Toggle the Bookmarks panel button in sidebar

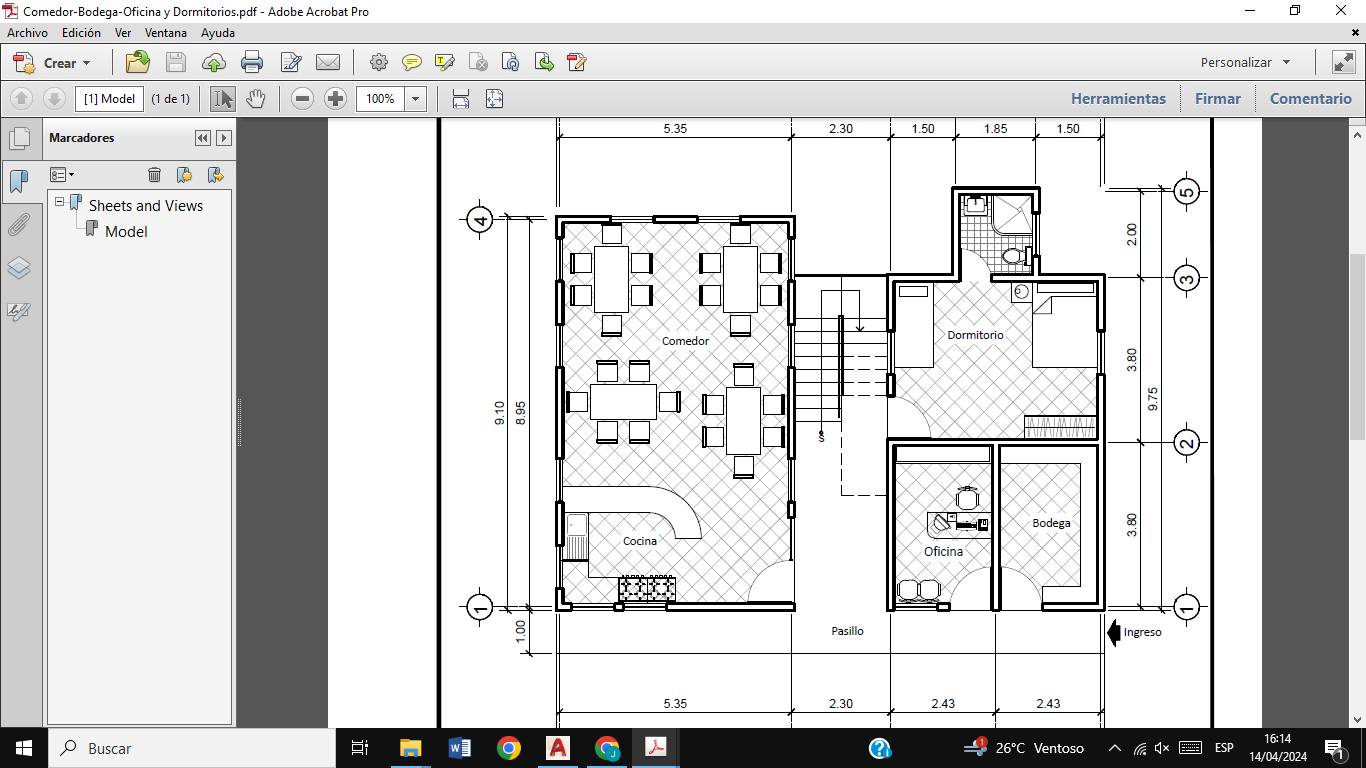click(19, 181)
